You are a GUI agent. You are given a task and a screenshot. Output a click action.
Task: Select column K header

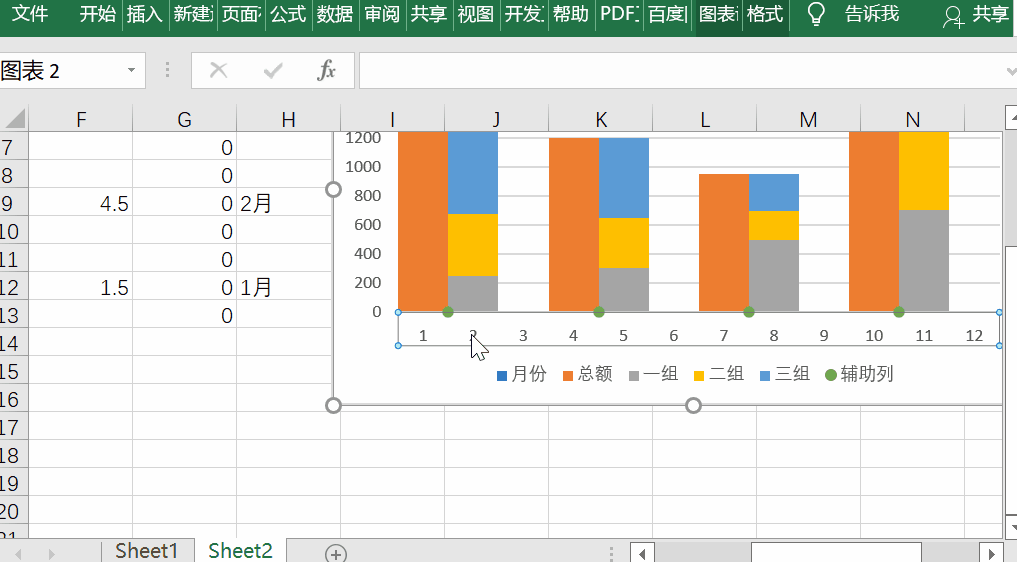[601, 119]
